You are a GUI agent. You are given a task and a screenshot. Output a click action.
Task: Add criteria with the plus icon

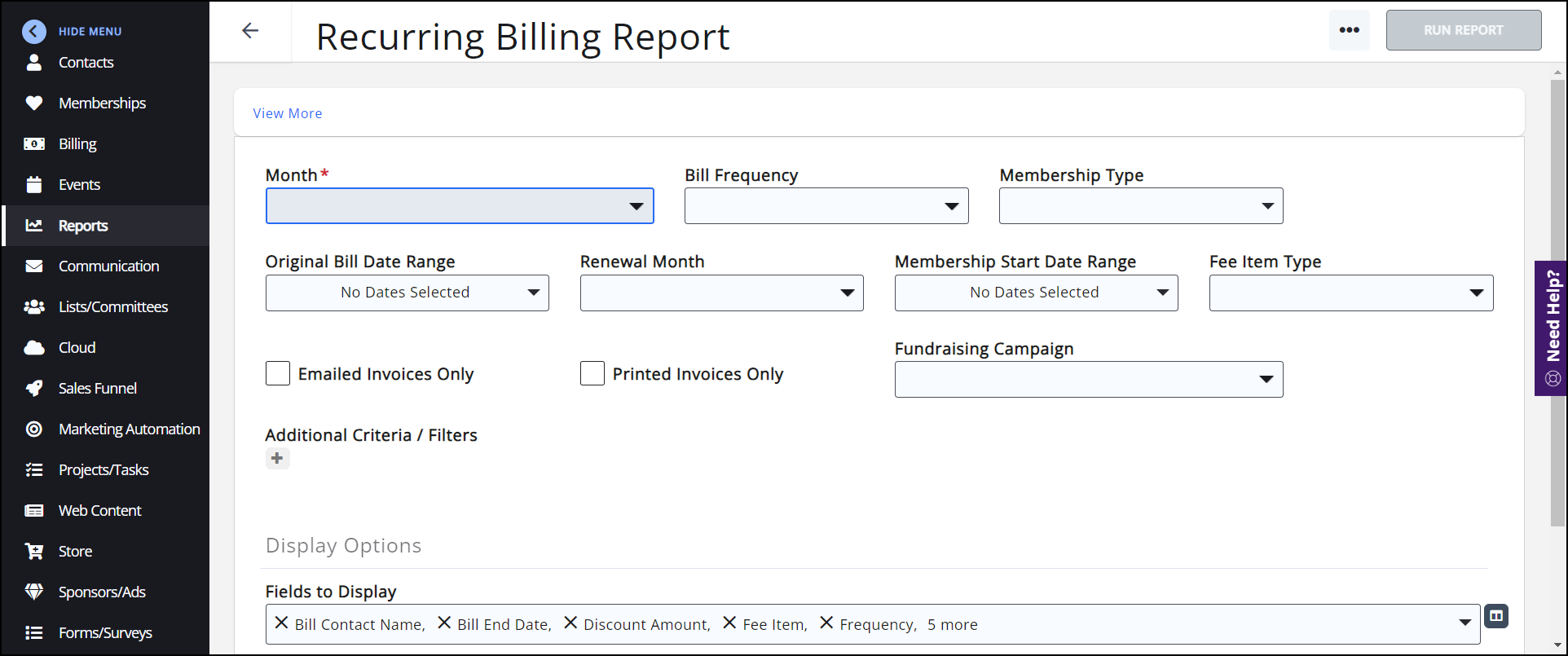click(x=277, y=459)
